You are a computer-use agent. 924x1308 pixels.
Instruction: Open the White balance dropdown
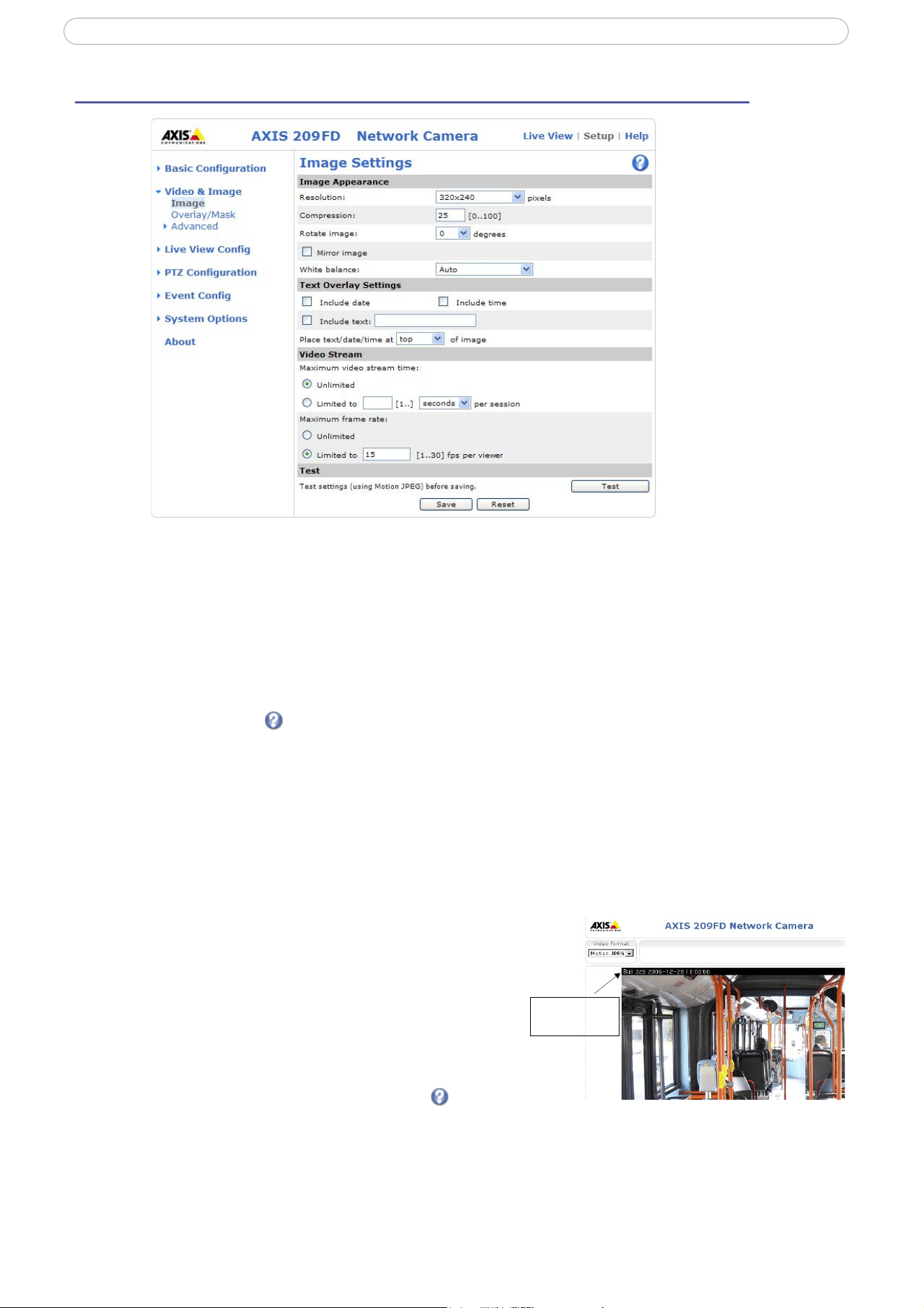coord(484,269)
